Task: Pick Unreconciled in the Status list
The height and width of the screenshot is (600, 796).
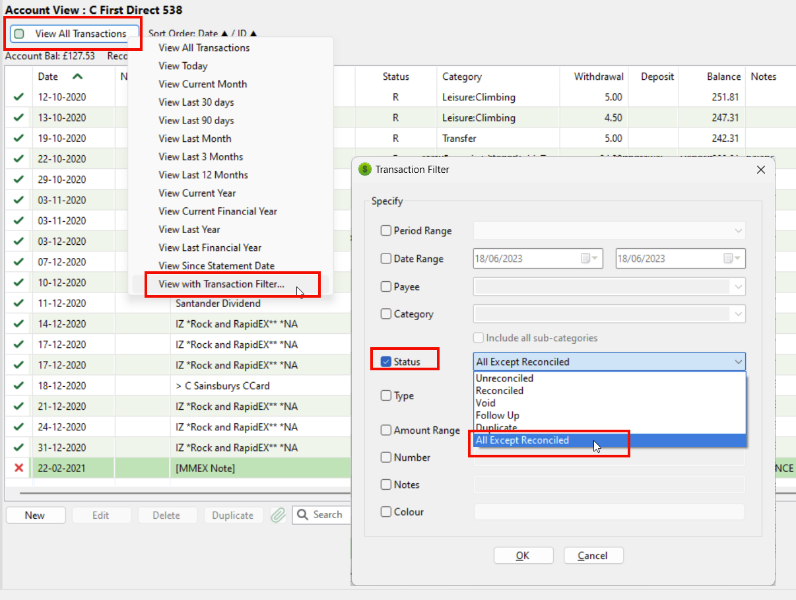Action: point(505,379)
